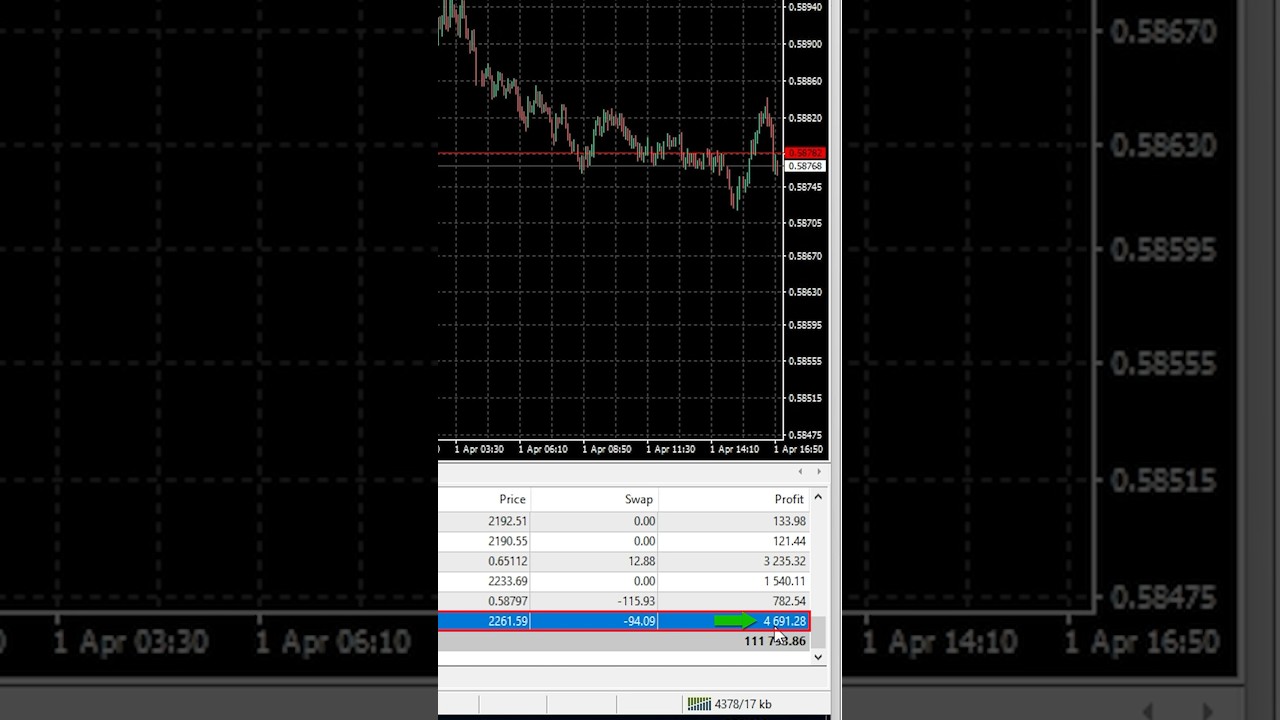The image size is (1280, 720).
Task: Click the 0.58860 label on price axis
Action: point(805,81)
